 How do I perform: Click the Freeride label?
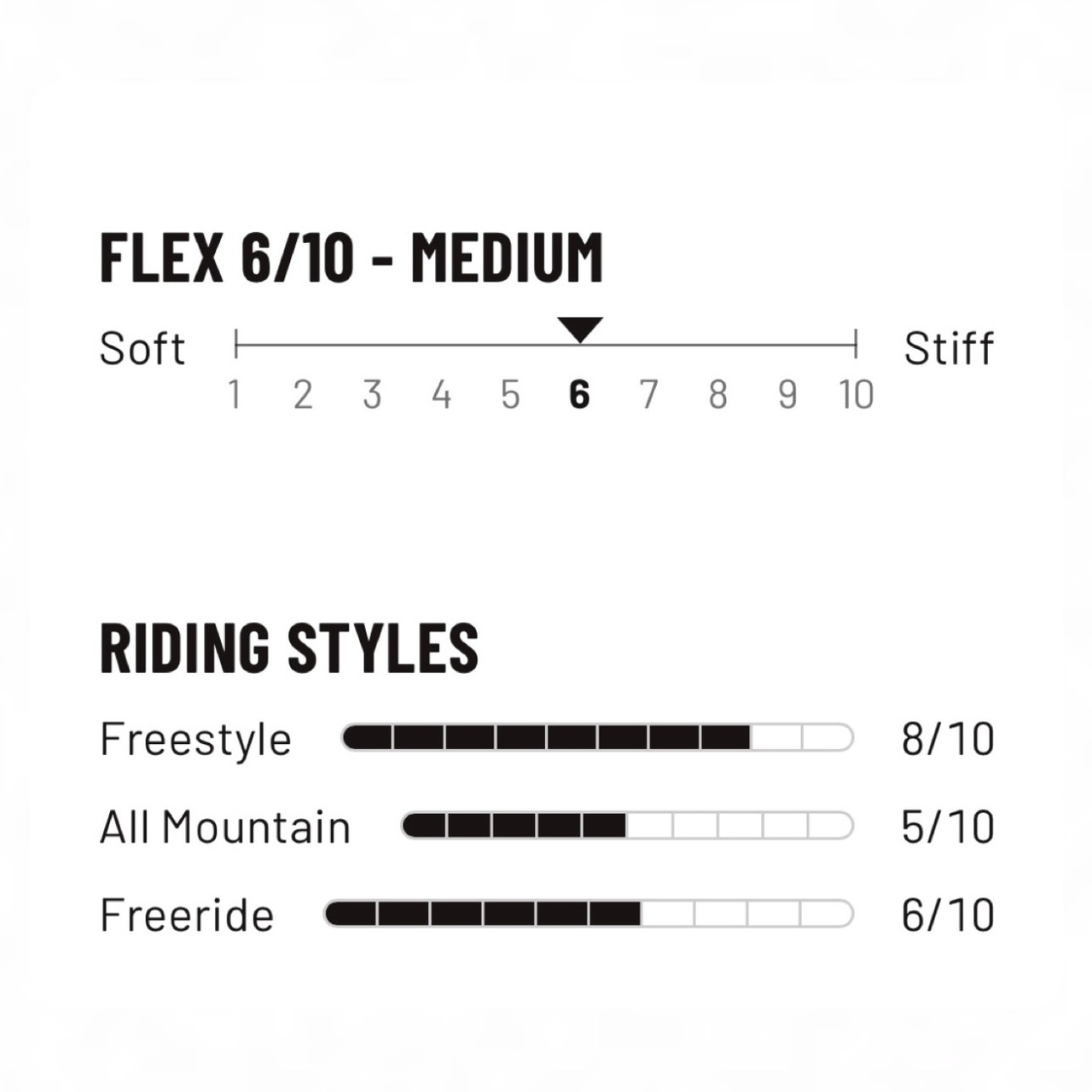point(187,915)
